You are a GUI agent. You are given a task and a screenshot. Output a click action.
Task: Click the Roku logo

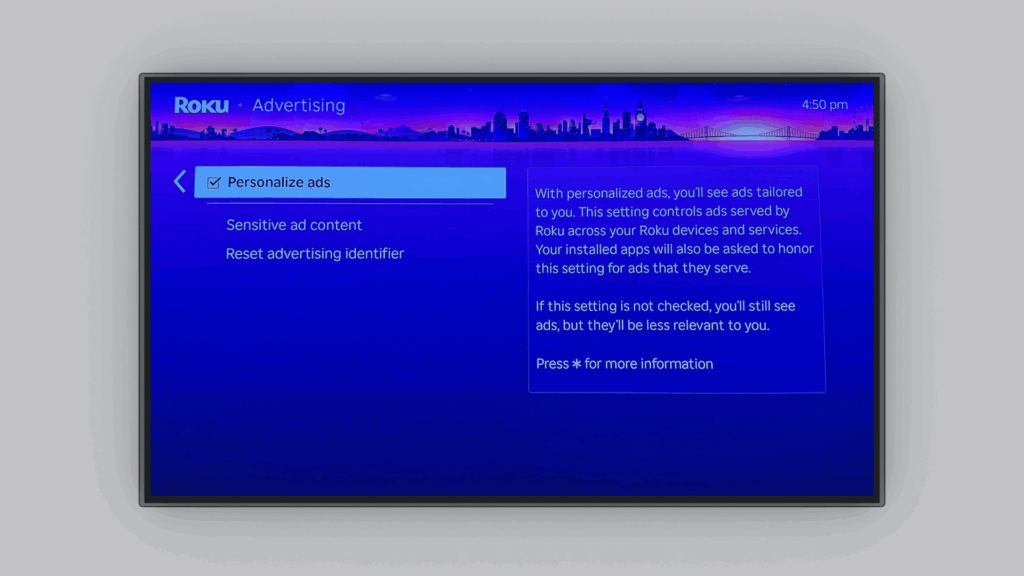coord(201,105)
